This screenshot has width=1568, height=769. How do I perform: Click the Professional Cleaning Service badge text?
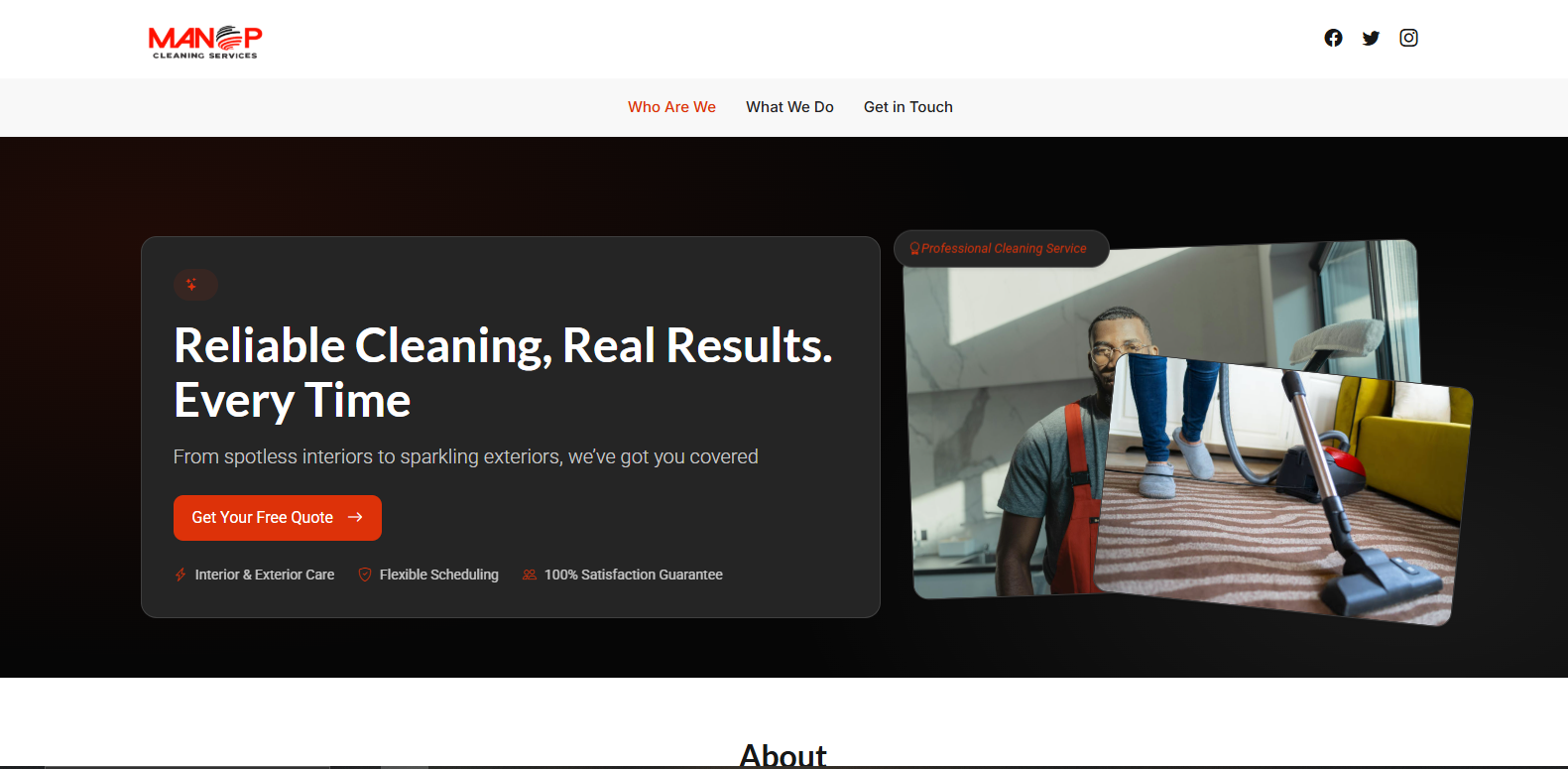(1004, 249)
